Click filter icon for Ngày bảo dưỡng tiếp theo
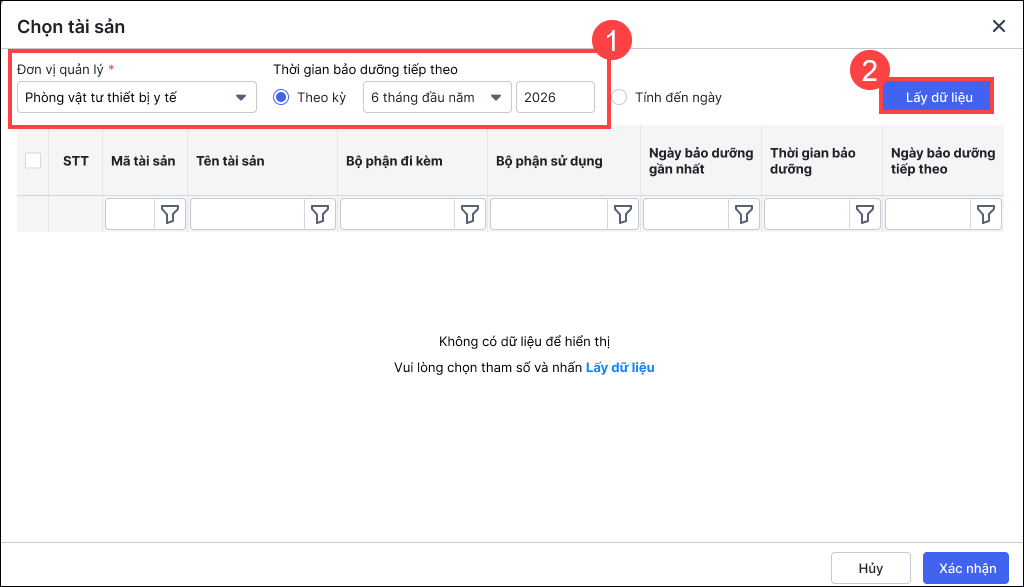The width and height of the screenshot is (1024, 587). [986, 214]
